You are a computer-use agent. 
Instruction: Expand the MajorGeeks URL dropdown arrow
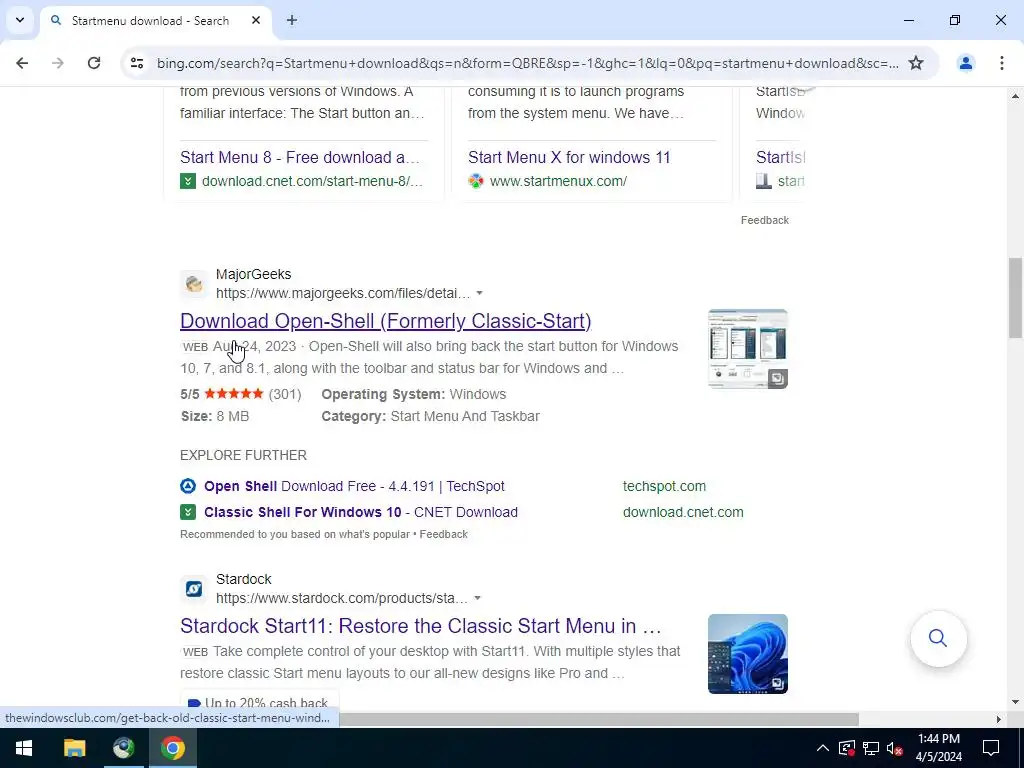pos(479,293)
